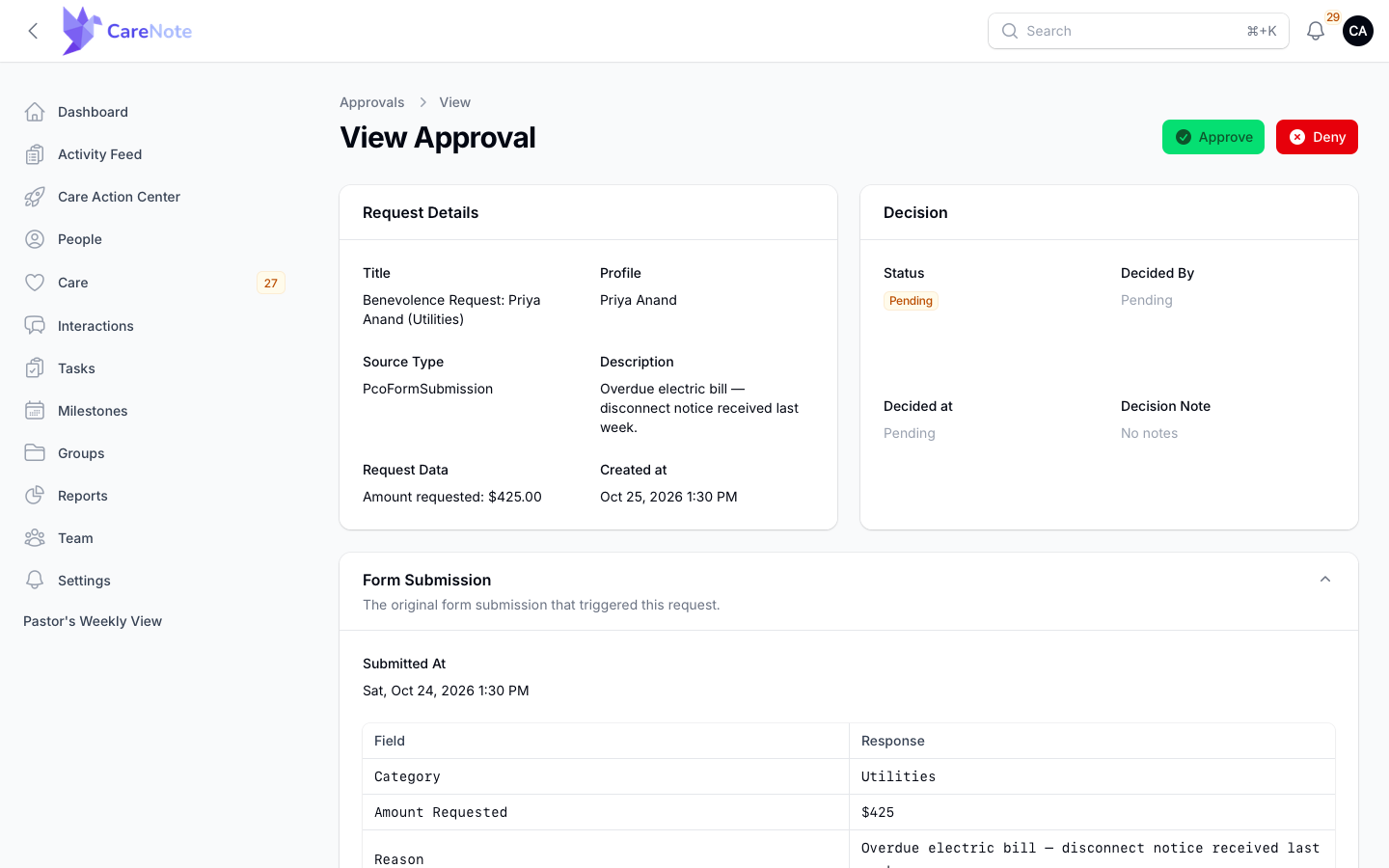The width and height of the screenshot is (1389, 868).
Task: Click the '$425' response cell
Action: click(x=1092, y=812)
